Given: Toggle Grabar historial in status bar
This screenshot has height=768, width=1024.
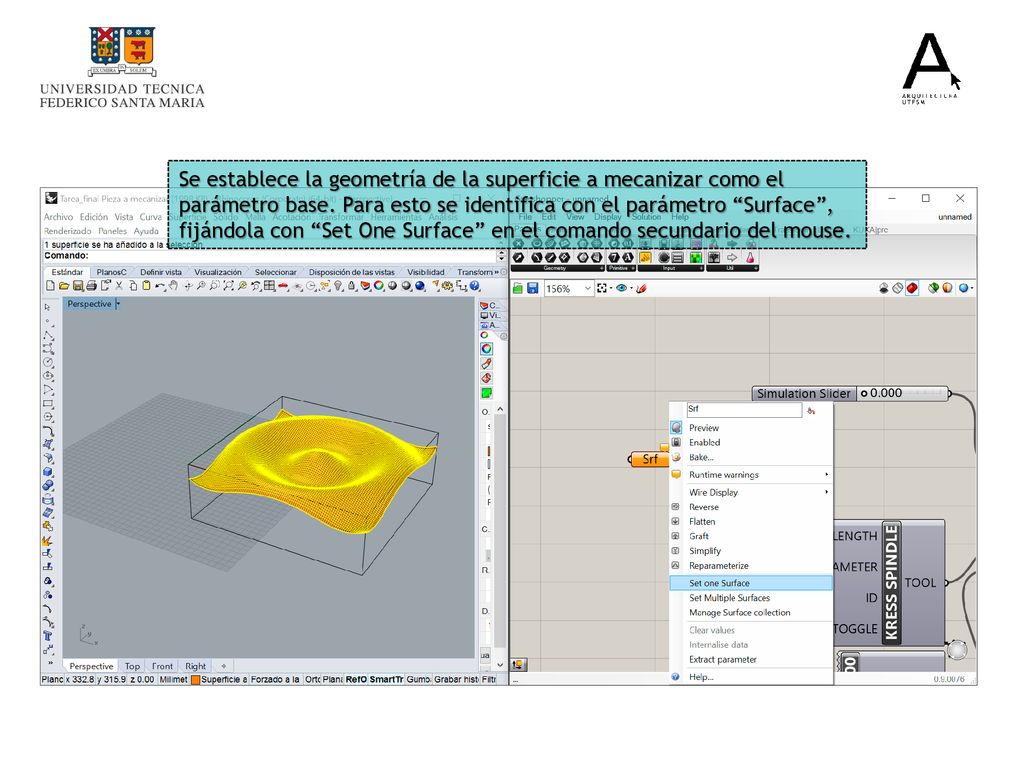Looking at the screenshot, I should [x=456, y=679].
